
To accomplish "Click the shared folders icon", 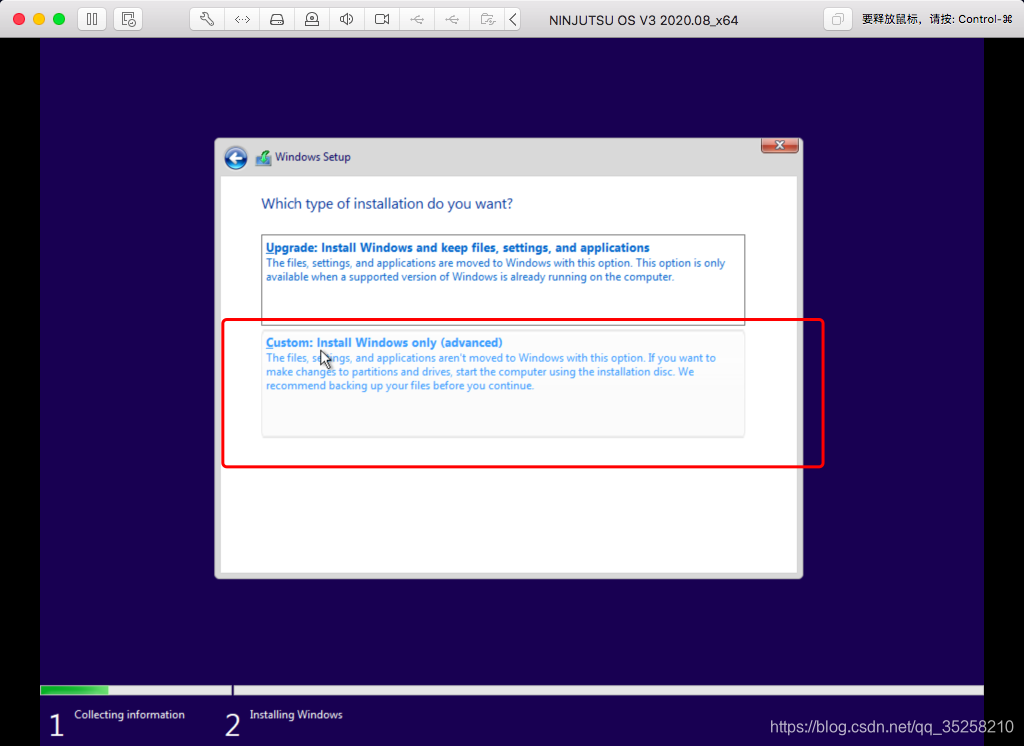I will 487,19.
